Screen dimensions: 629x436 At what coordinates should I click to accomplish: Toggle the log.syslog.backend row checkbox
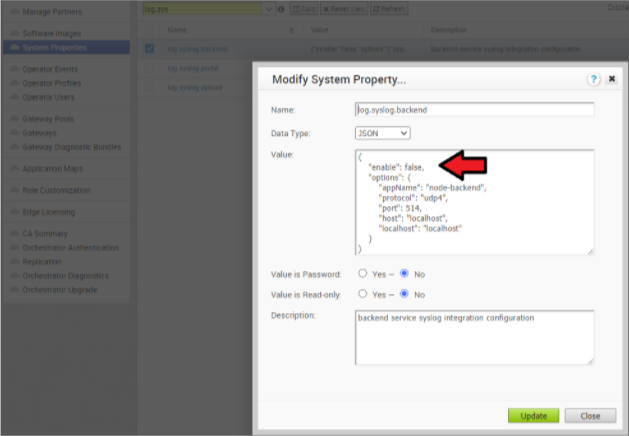(149, 47)
